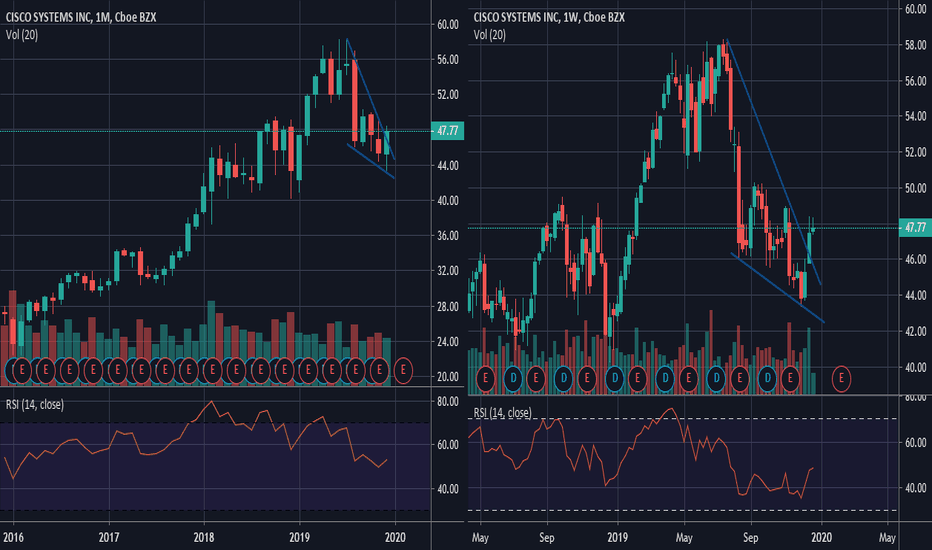Screen dimensions: 932x550
Task: Click the 2018 label on monthly time axis
Action: (x=204, y=537)
